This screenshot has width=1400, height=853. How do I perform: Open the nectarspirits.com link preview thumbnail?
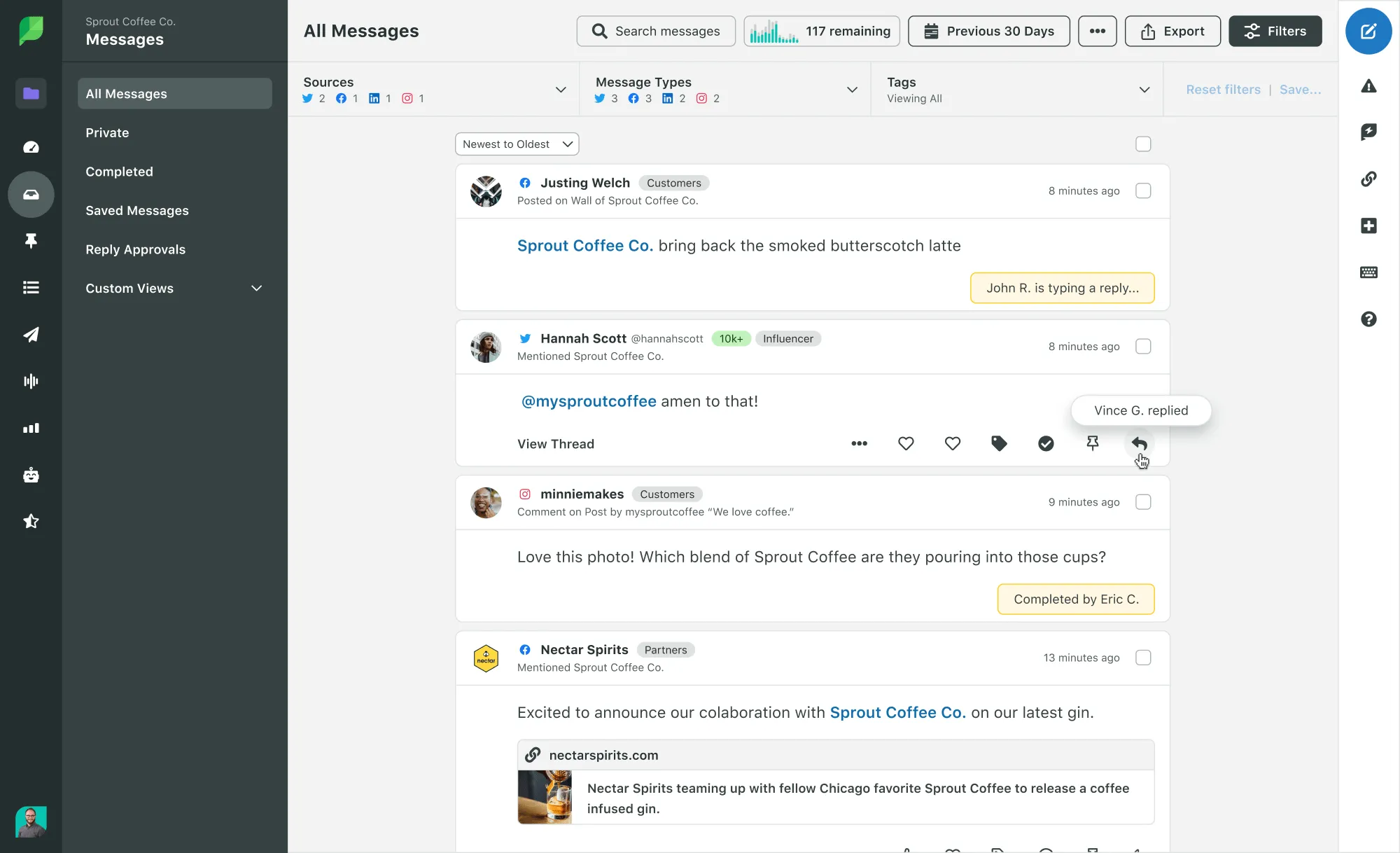click(x=545, y=797)
